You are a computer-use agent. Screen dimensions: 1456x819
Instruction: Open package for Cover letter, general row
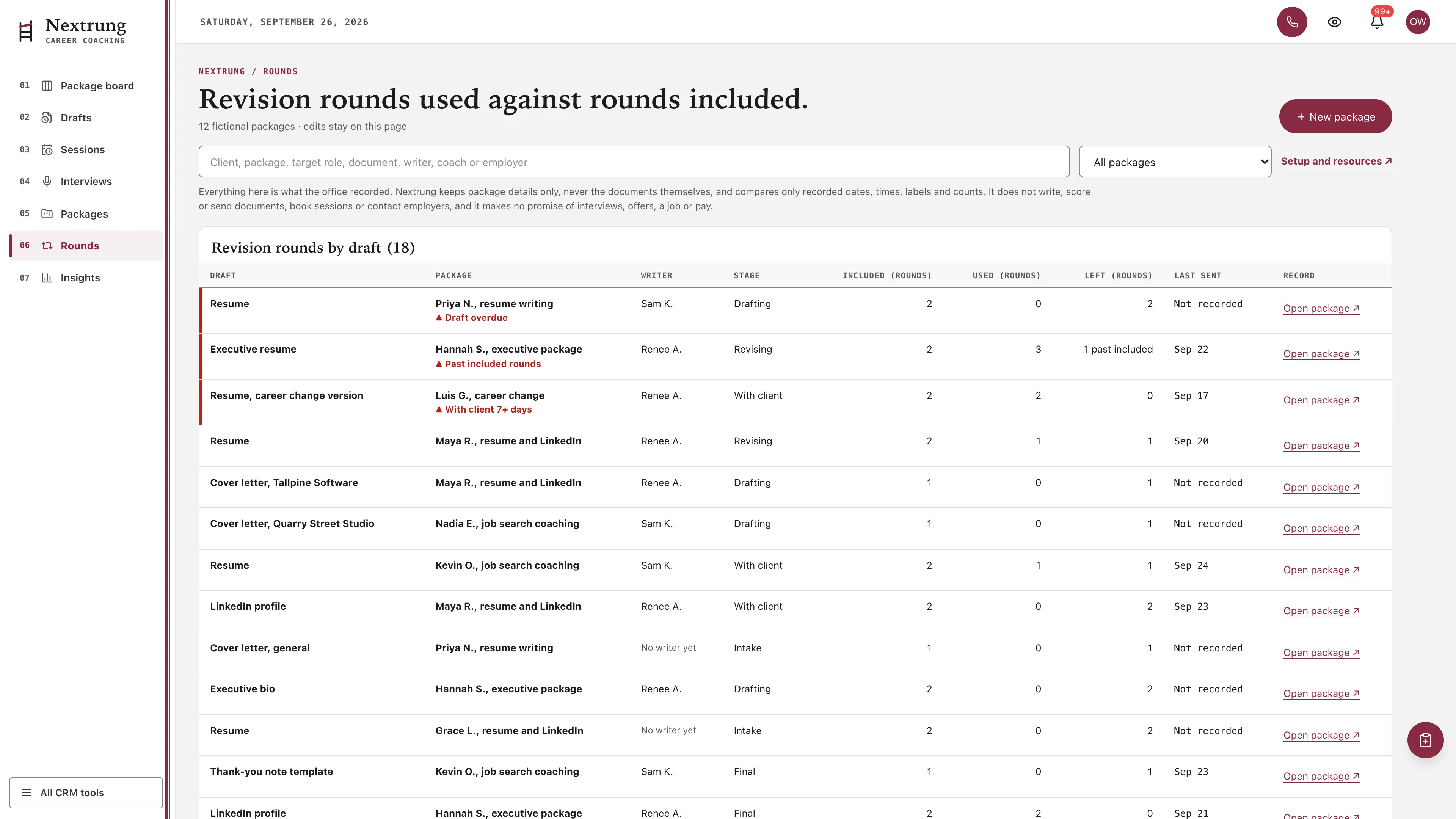click(x=1321, y=652)
